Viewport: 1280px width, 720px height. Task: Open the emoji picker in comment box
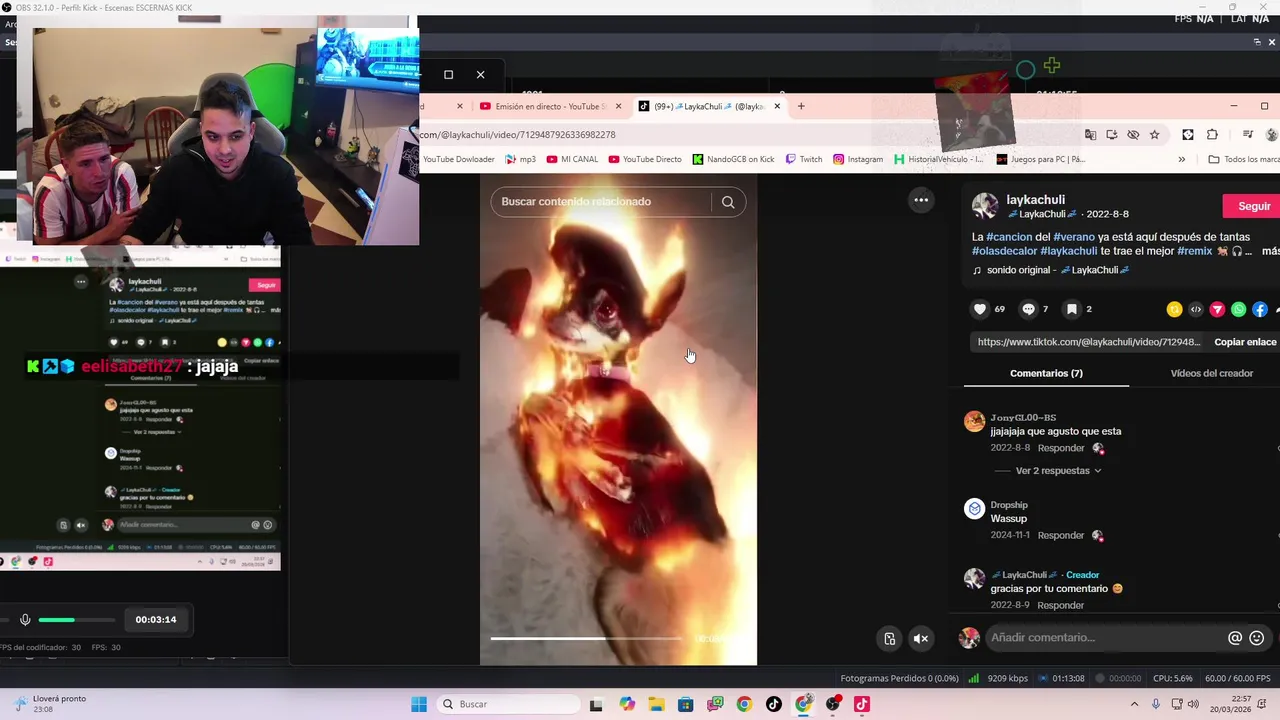(1257, 638)
